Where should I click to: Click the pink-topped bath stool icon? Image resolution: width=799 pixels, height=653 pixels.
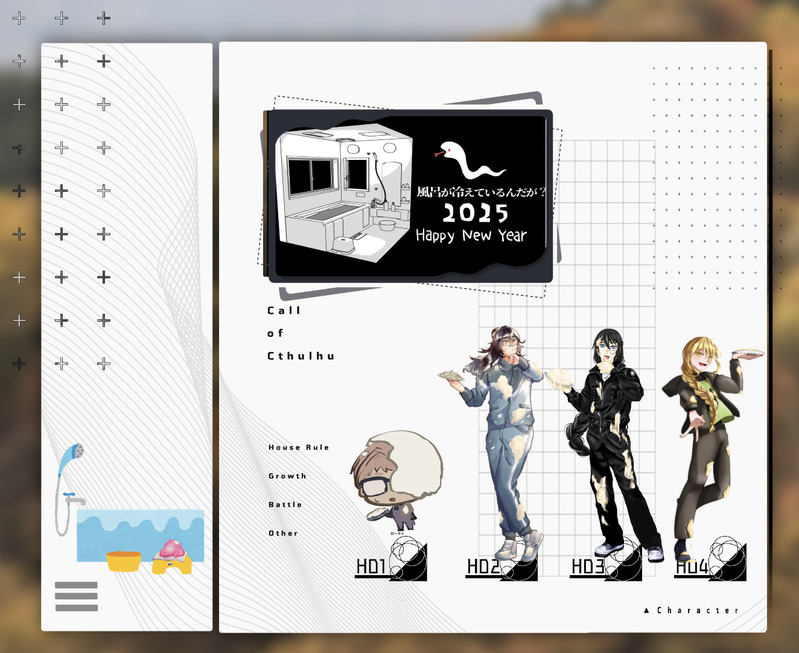coord(172,557)
